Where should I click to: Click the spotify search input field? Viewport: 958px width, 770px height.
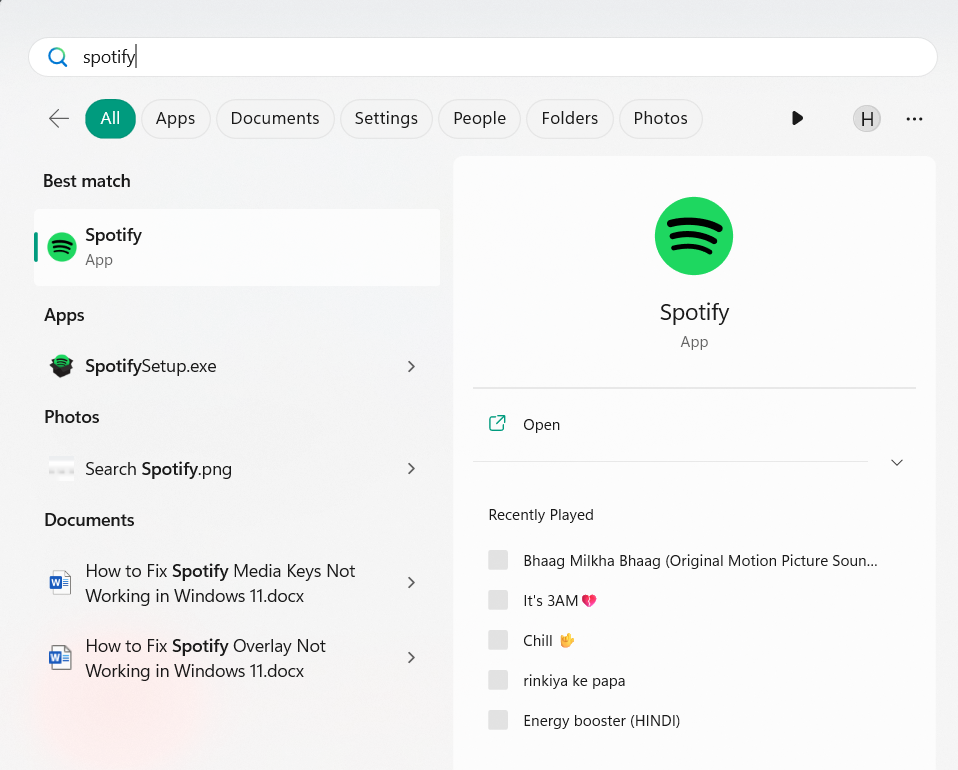pyautogui.click(x=480, y=57)
